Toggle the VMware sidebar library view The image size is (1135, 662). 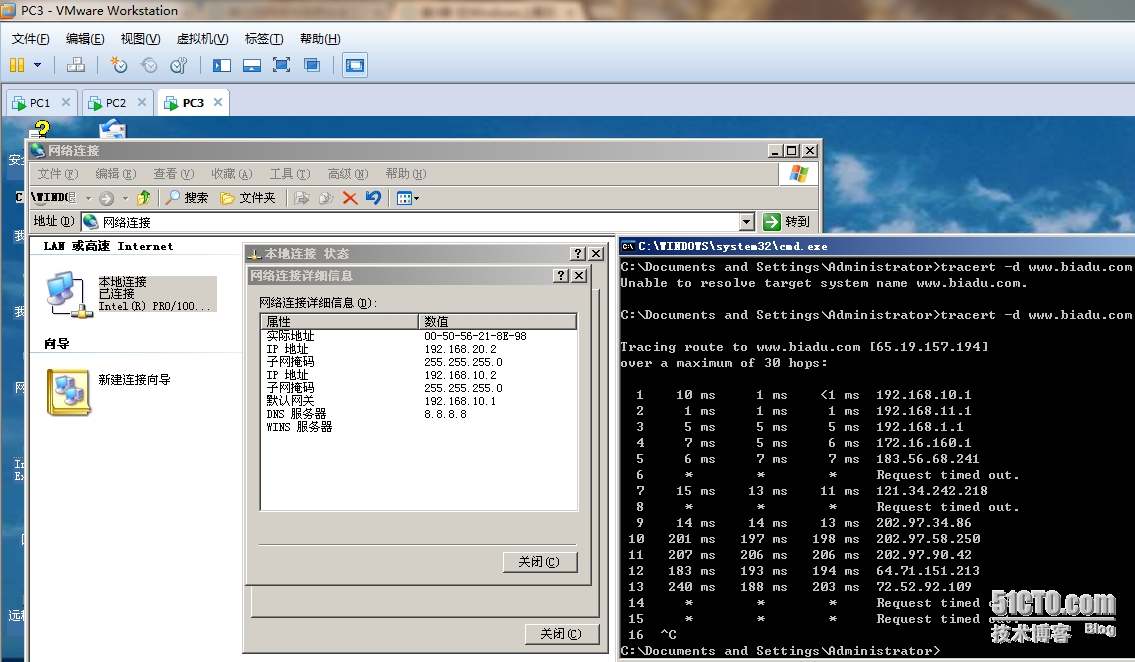pyautogui.click(x=221, y=65)
